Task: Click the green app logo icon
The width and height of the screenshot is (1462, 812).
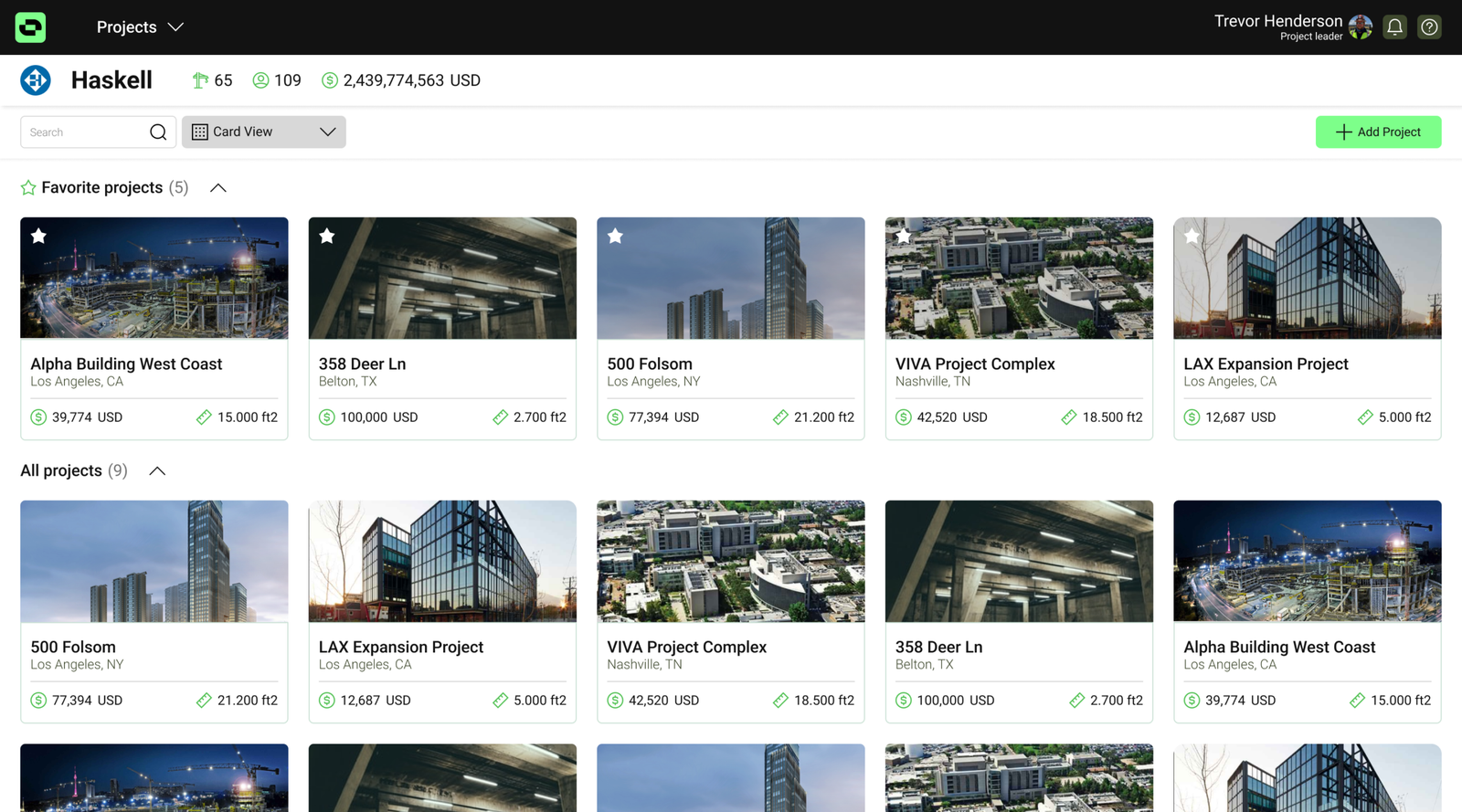Action: (30, 27)
